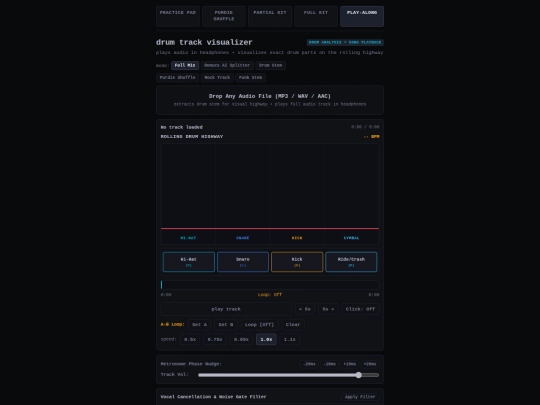
Task: Hit the Kick drum pad
Action: click(297, 262)
